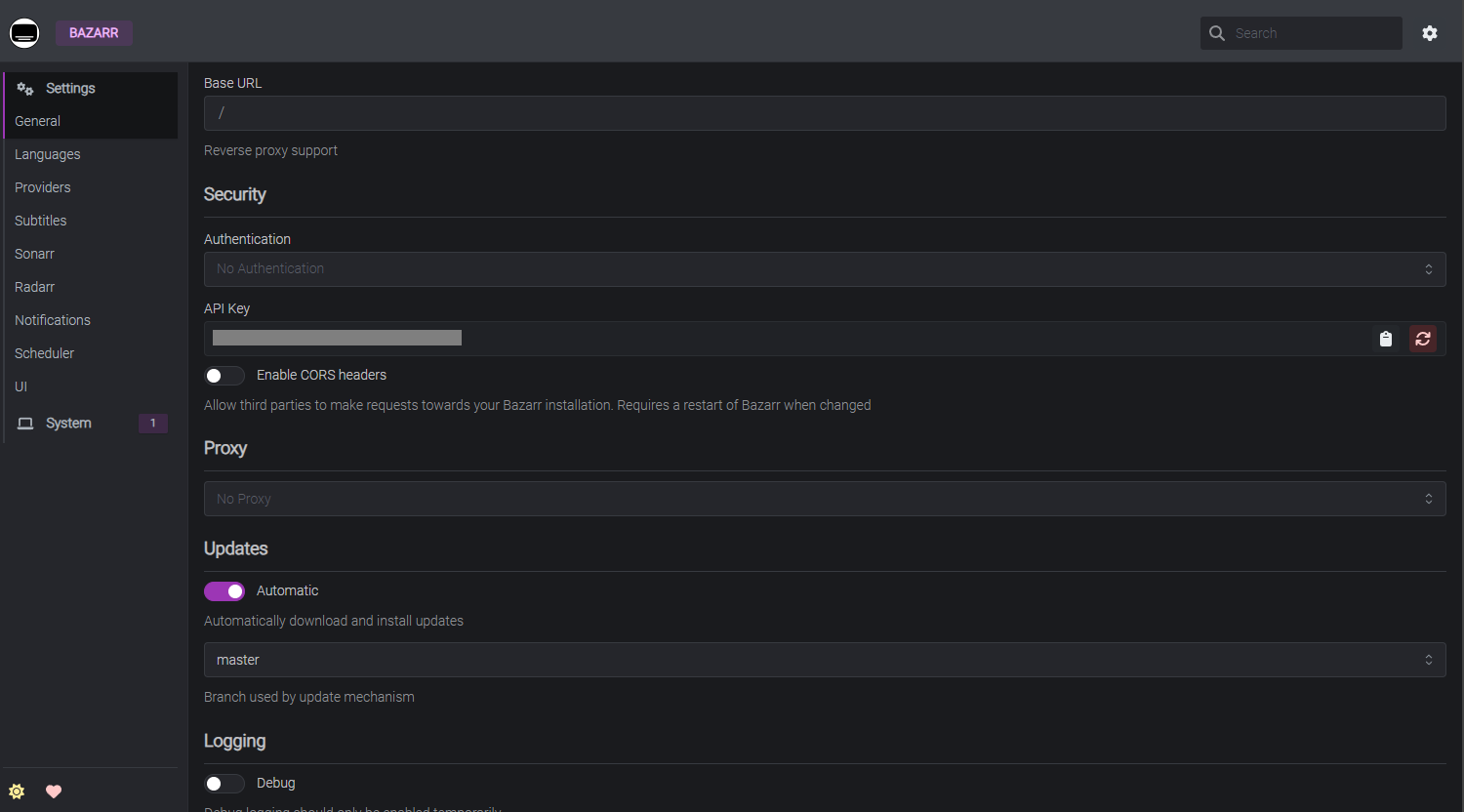Open Sonarr settings link
Screen dimensions: 1464x812
click(x=35, y=254)
